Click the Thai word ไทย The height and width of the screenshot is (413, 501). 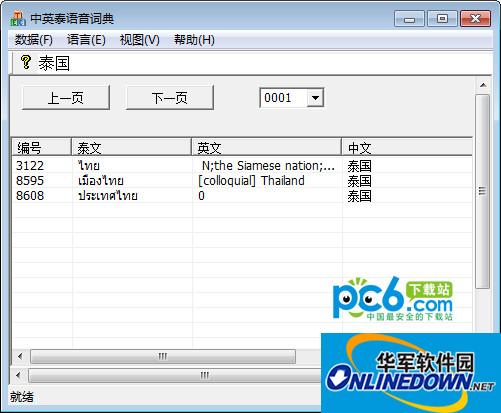coord(89,166)
